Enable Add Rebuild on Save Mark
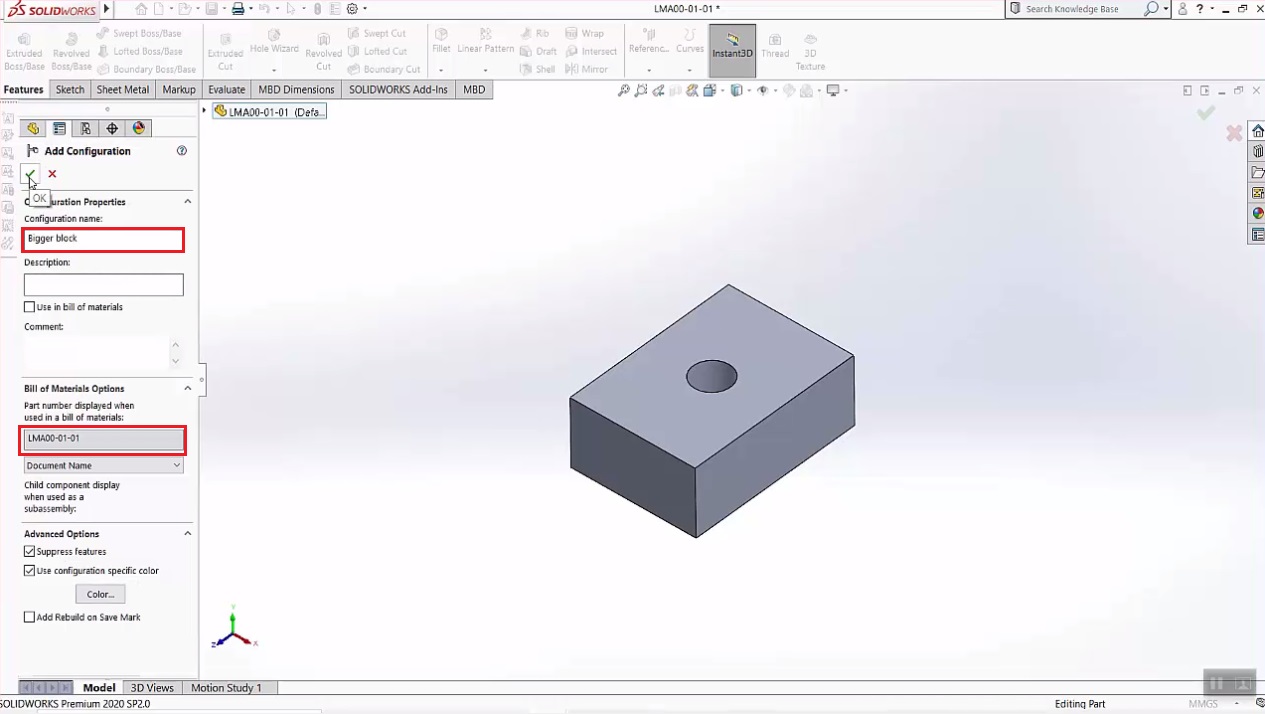This screenshot has height=714, width=1265. click(x=28, y=617)
